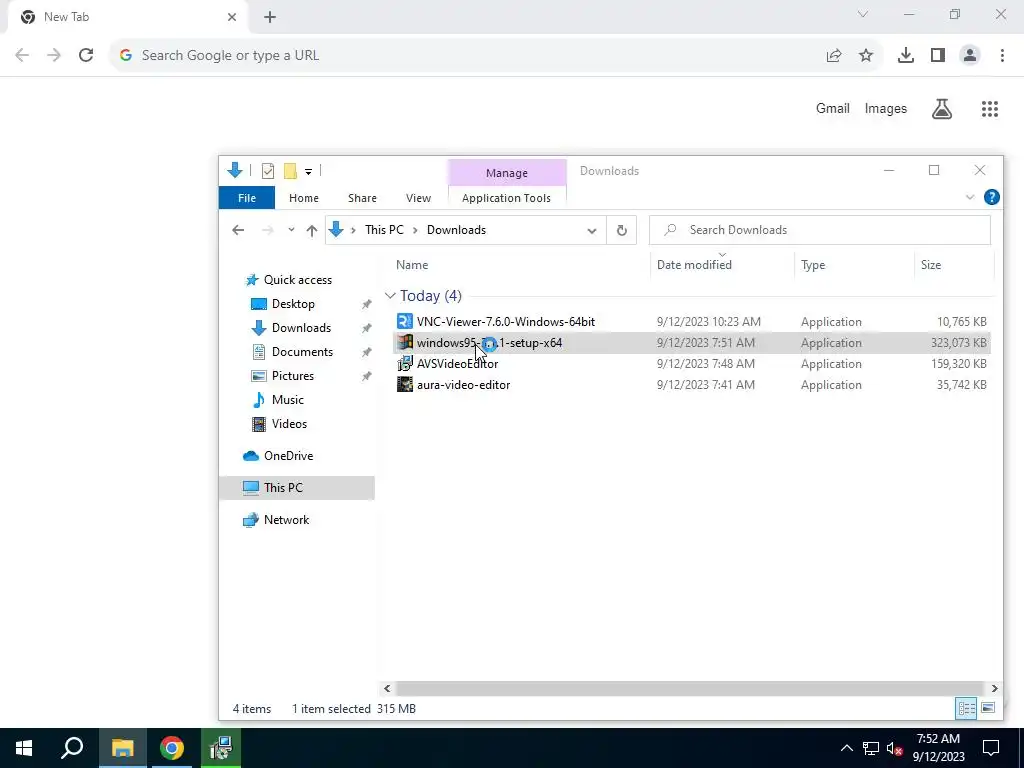Open the Windows Start menu

pyautogui.click(x=24, y=748)
